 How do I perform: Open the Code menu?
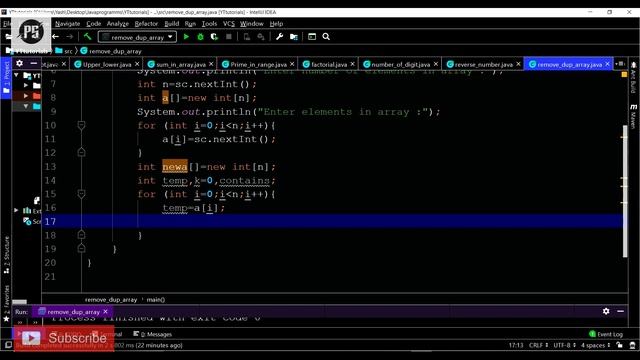tap(93, 24)
